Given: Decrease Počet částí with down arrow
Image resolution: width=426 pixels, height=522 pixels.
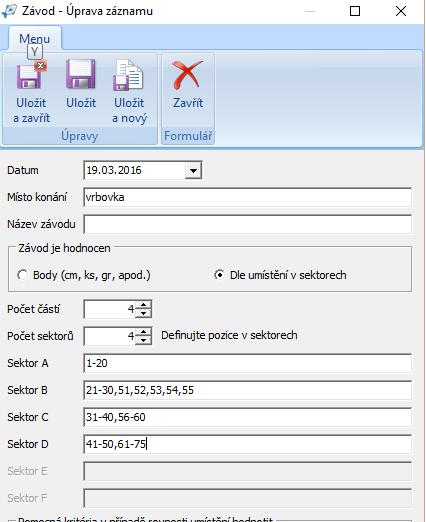Looking at the screenshot, I should (x=144, y=313).
